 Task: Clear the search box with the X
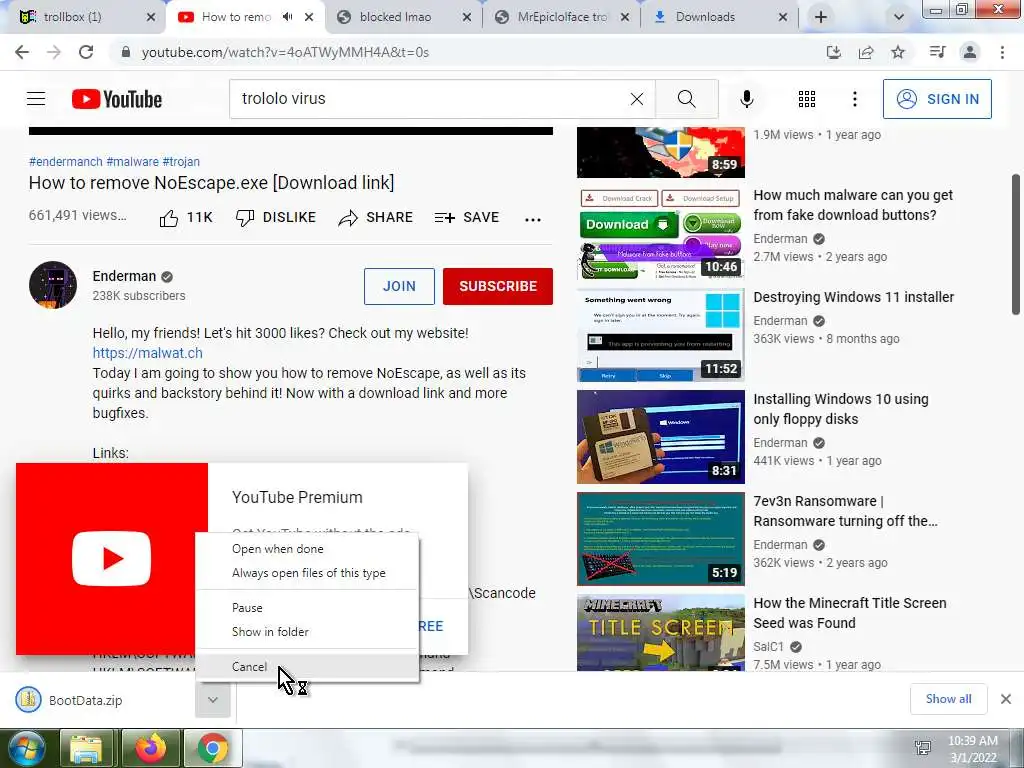coord(637,99)
